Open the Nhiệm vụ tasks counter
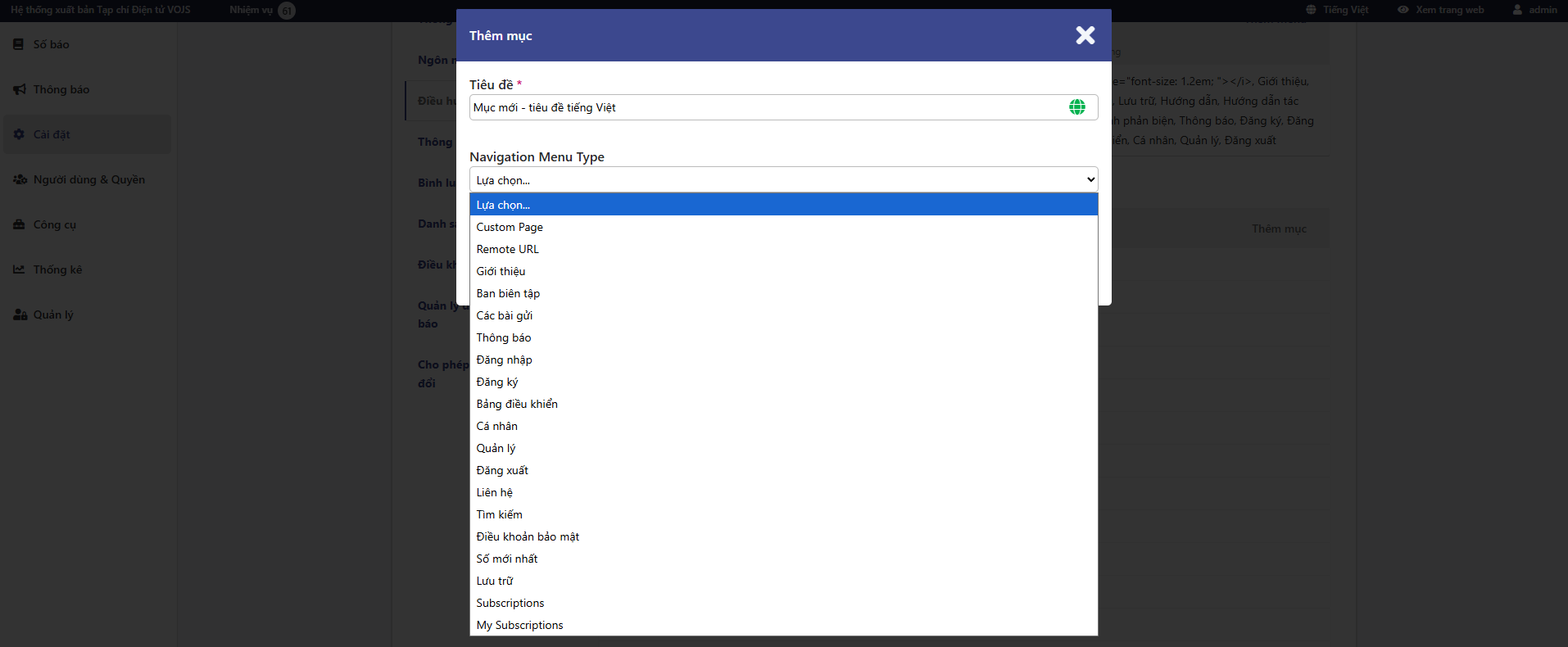This screenshot has width=1568, height=647. pos(286,11)
